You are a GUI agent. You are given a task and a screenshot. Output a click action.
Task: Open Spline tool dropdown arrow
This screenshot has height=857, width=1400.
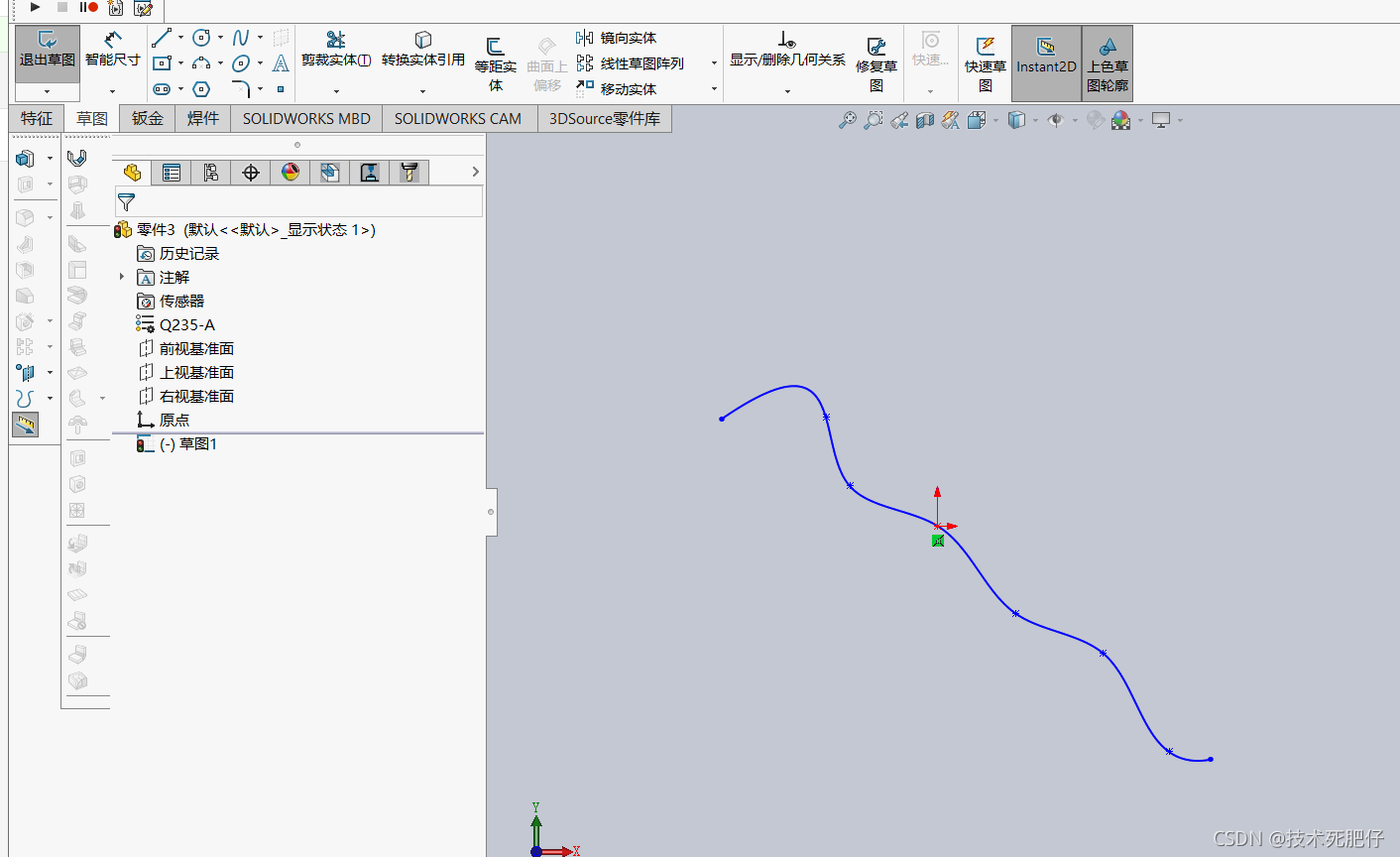(x=260, y=38)
